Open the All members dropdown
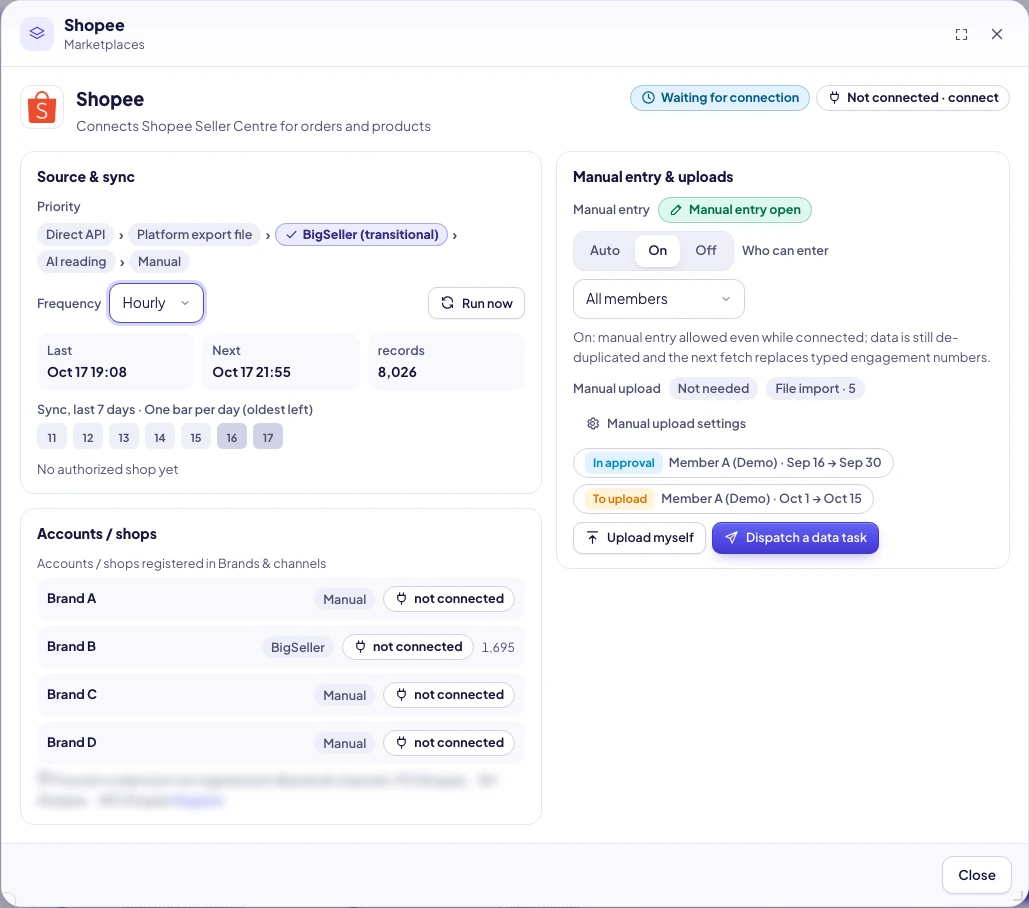Screen dimensions: 1029x908 (x=659, y=299)
